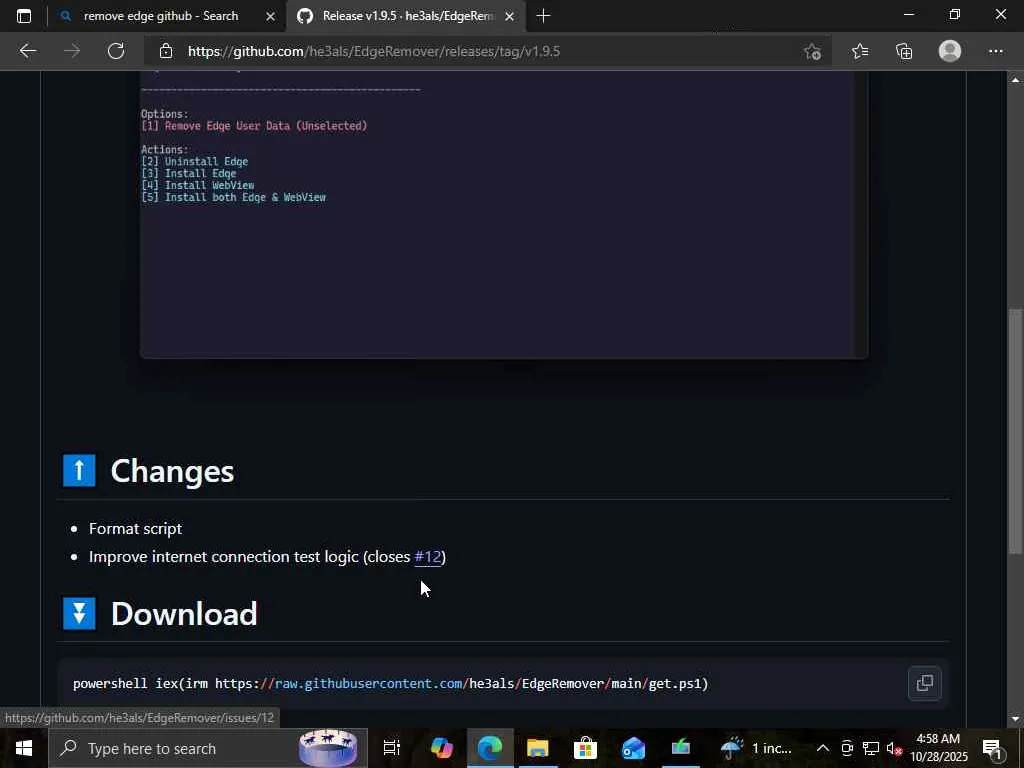
Task: Open the Windows Start menu
Action: (24, 748)
